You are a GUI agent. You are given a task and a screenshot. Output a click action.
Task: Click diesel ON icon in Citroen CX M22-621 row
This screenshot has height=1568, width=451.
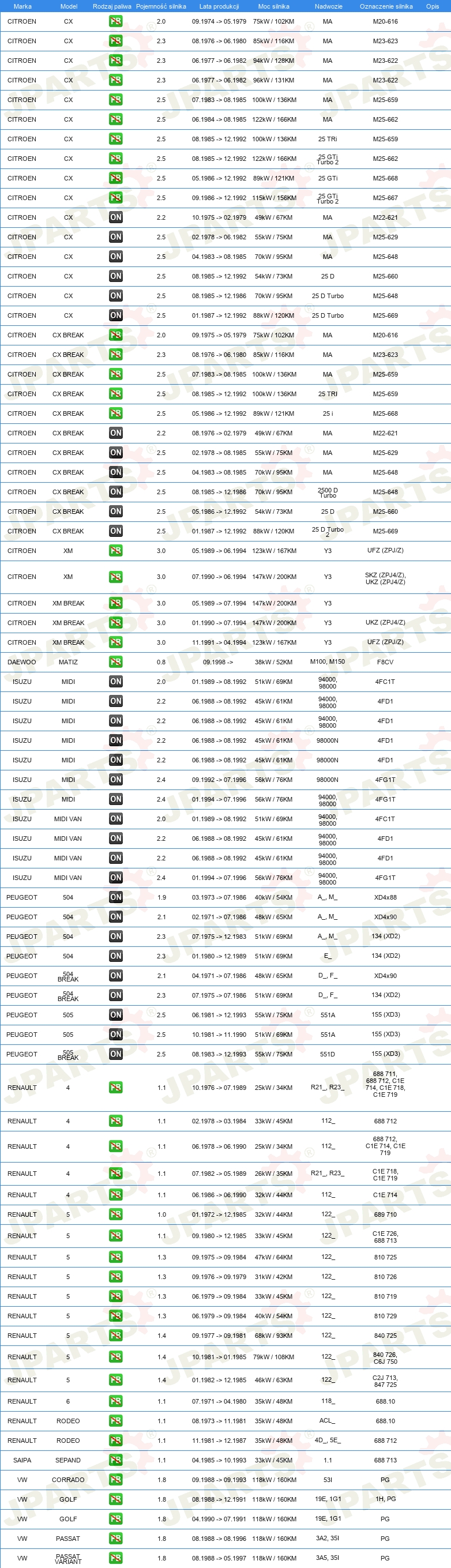coord(116,217)
